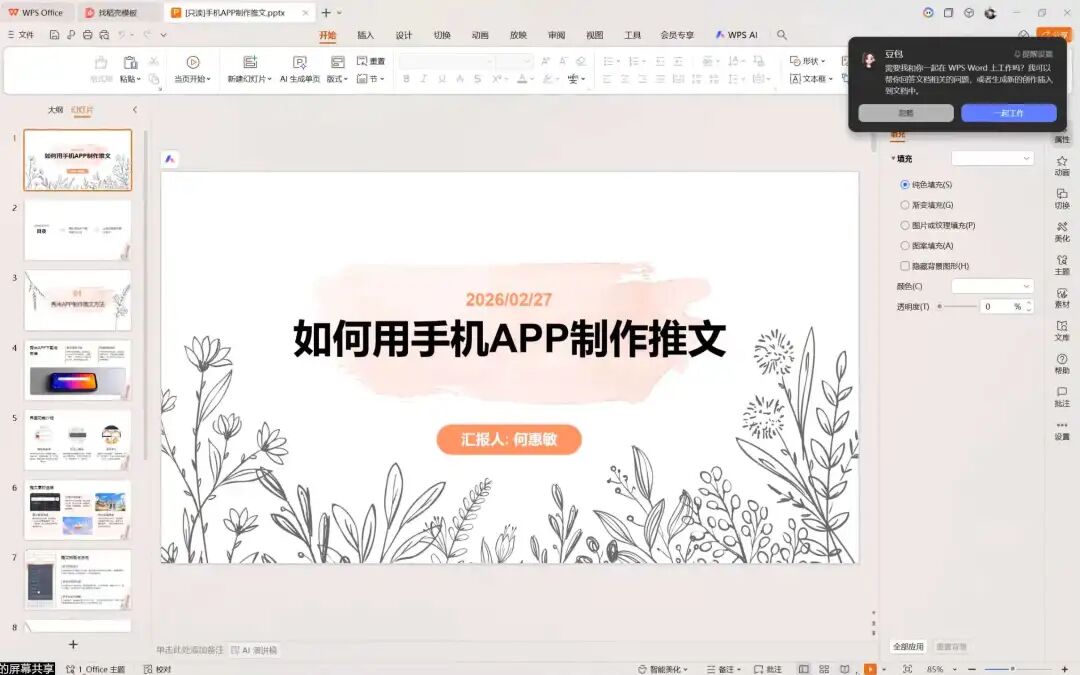This screenshot has width=1080, height=675.
Task: Switch to Outline (大纲) tab in left panel
Action: point(55,110)
